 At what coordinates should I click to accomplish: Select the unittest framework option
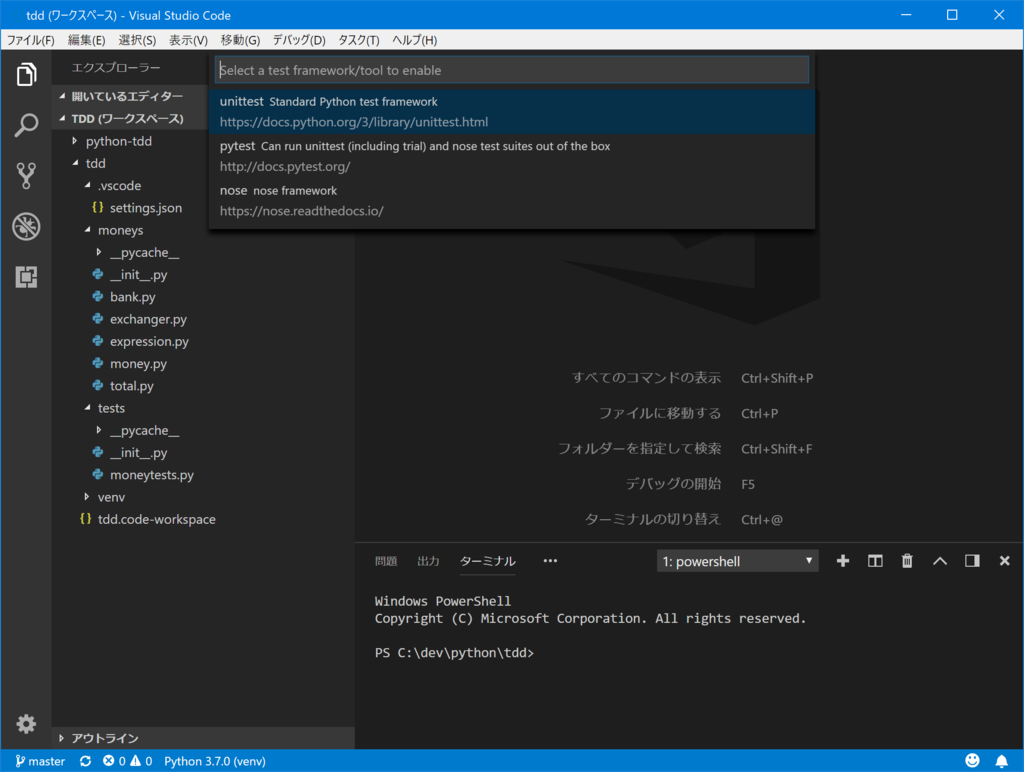coord(511,112)
